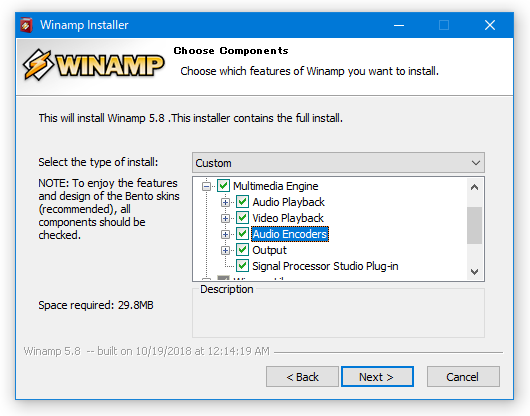Screen dimensions: 530x416
Task: Expand the Output node
Action: [225, 250]
